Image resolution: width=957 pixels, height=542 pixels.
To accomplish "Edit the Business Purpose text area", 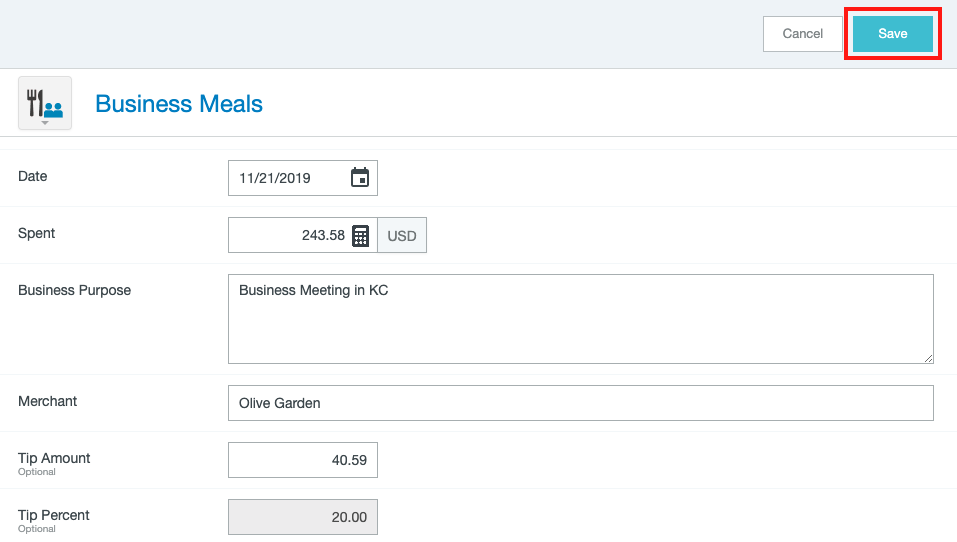I will coord(580,319).
